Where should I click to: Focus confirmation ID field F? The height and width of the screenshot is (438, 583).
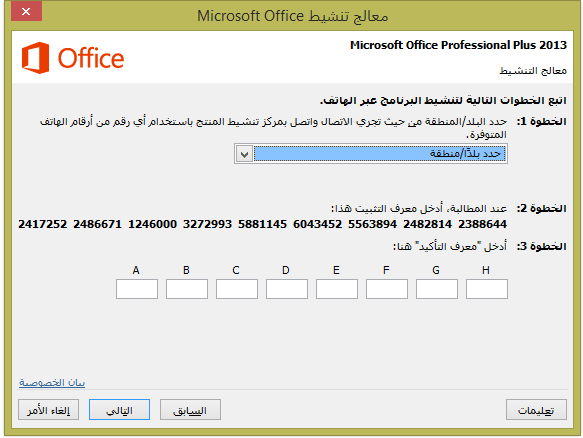coord(387,289)
